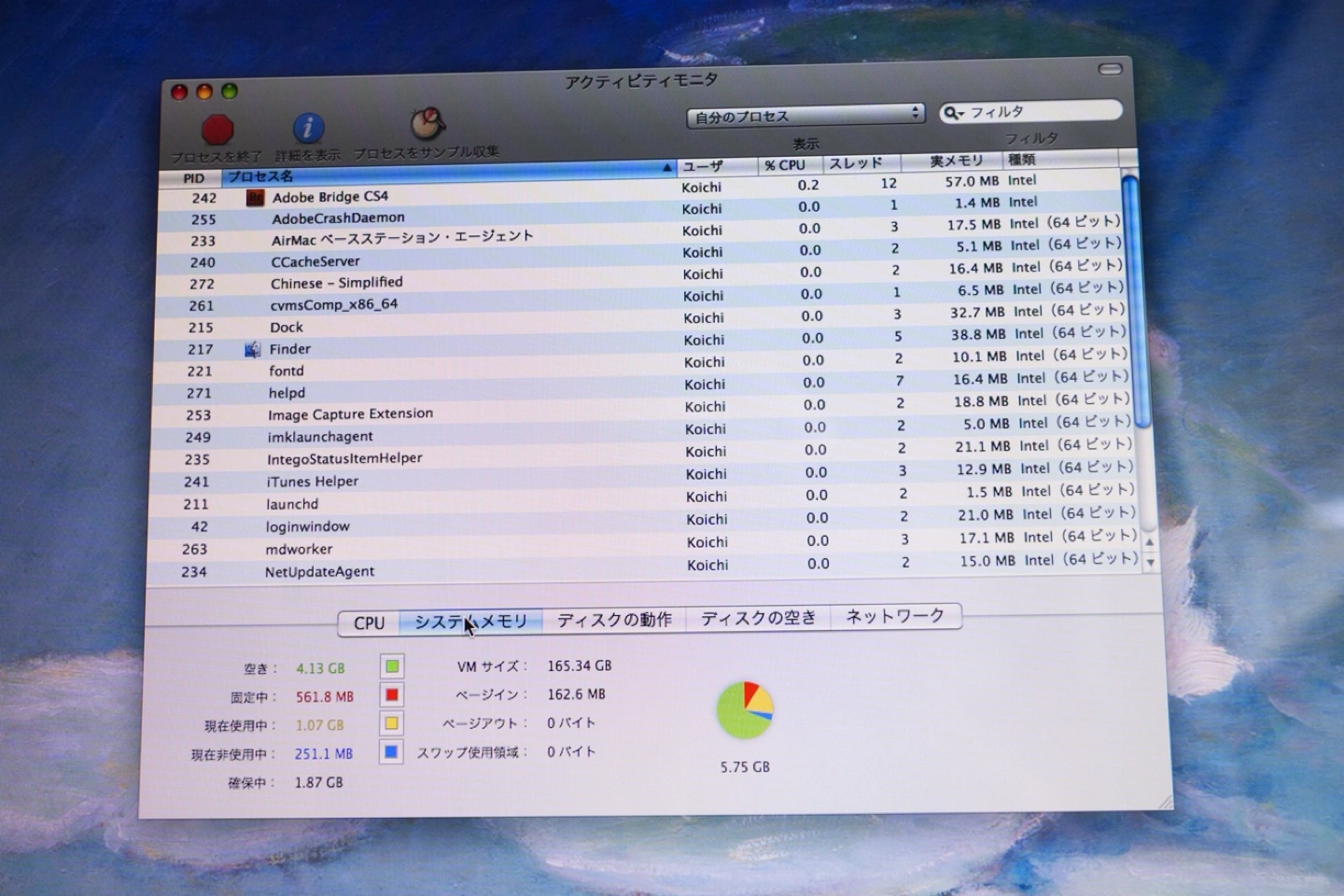
Task: Sort by the 種類 column header
Action: [x=1061, y=159]
